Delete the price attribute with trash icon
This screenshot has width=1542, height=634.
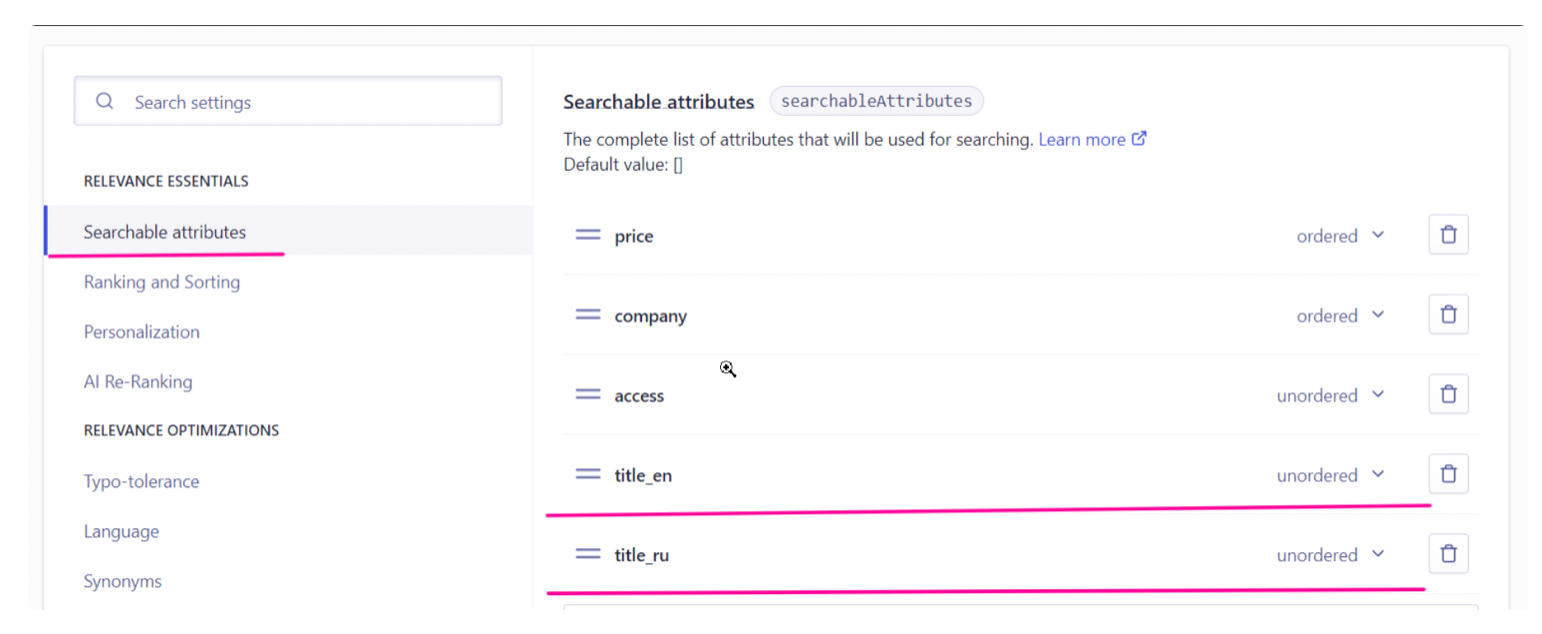click(1448, 235)
